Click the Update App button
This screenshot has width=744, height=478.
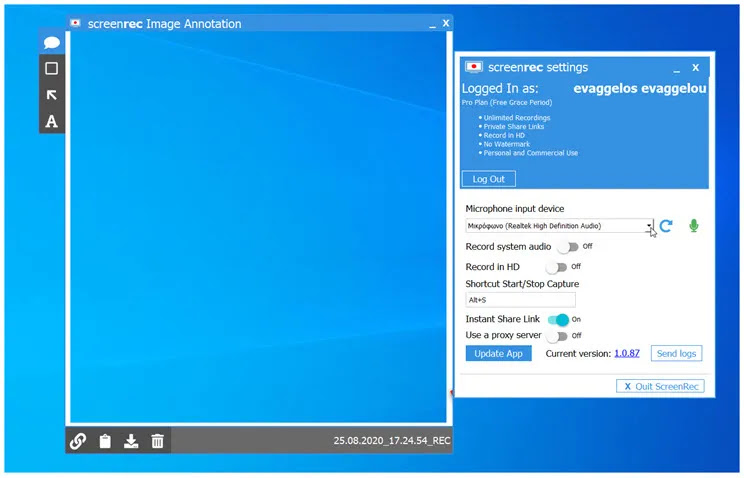498,354
